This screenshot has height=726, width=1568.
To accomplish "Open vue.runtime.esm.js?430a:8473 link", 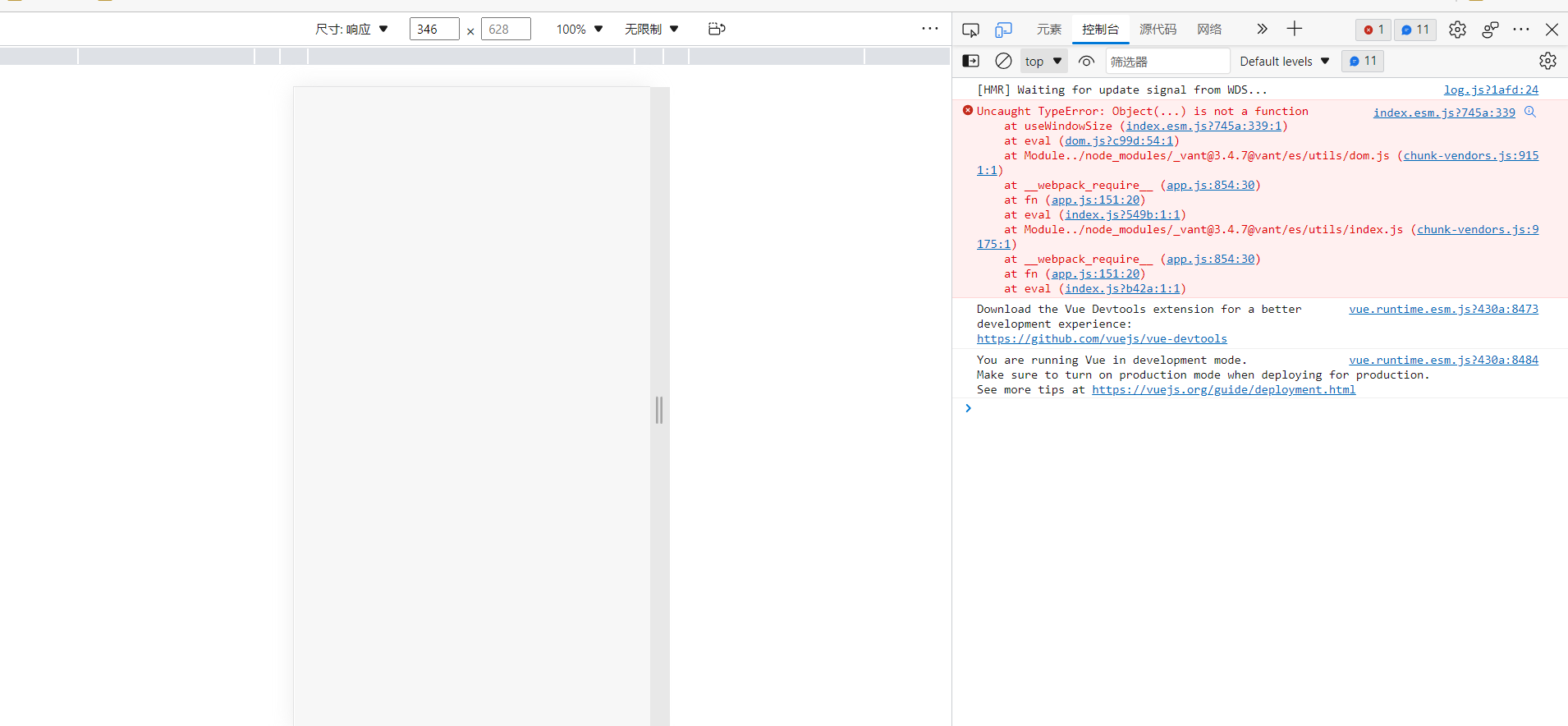I will [1443, 310].
